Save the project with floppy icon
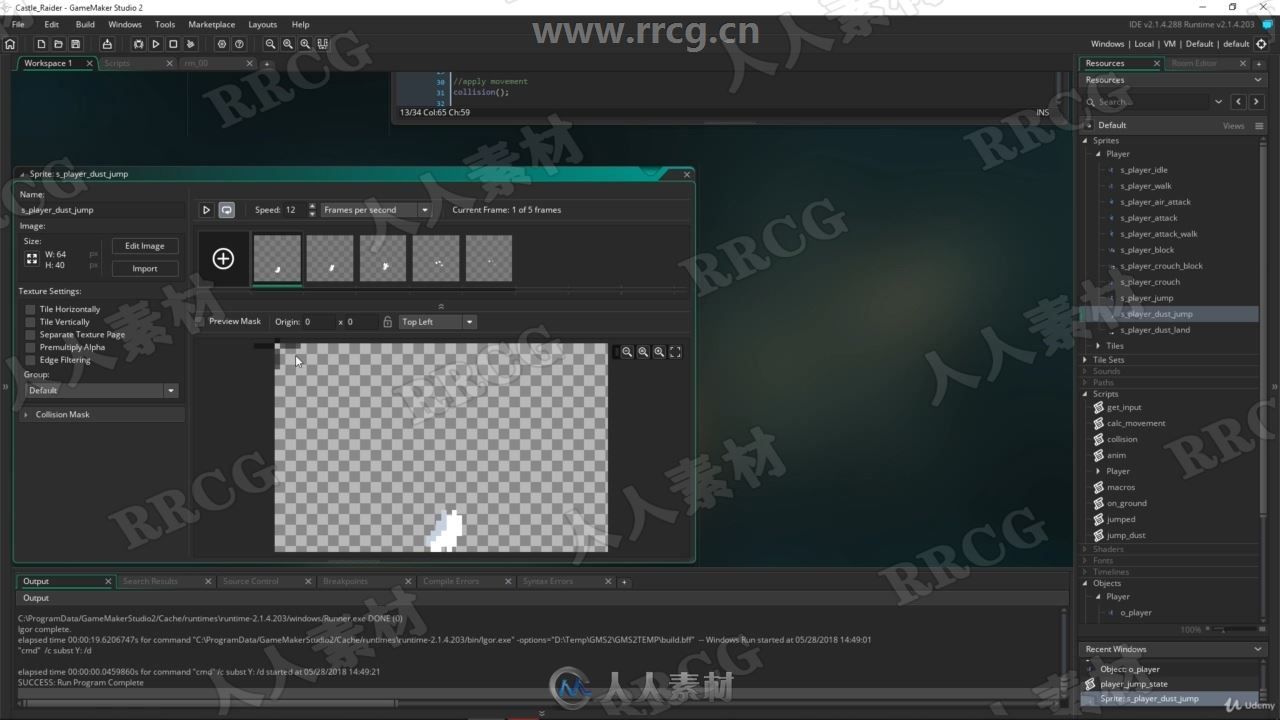Viewport: 1280px width, 720px height. 75,44
